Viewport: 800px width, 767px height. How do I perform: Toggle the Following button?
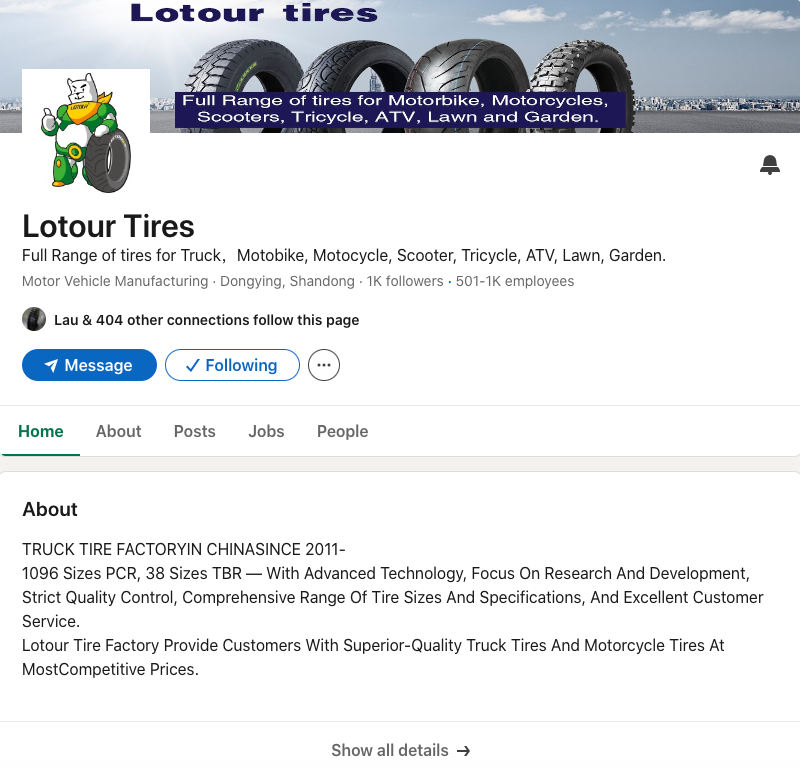click(x=232, y=365)
